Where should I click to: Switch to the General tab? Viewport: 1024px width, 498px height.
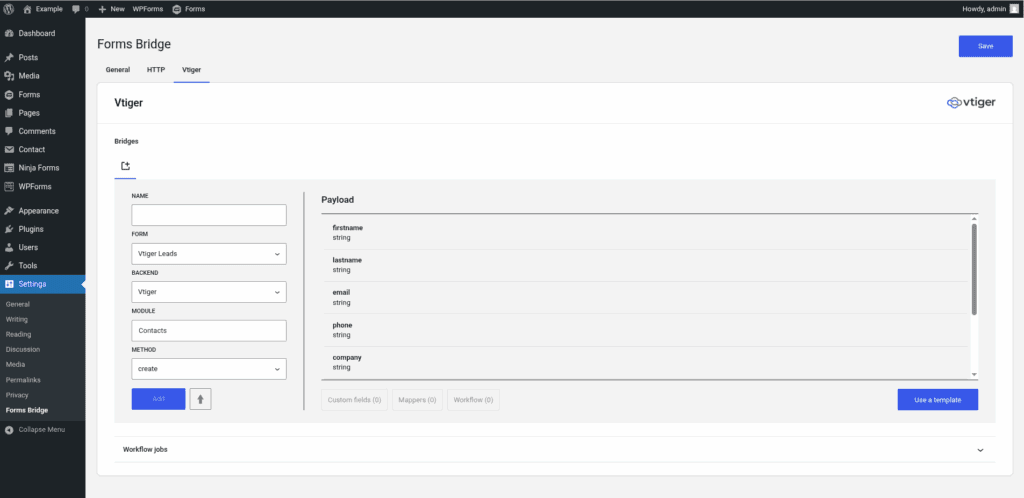click(118, 70)
